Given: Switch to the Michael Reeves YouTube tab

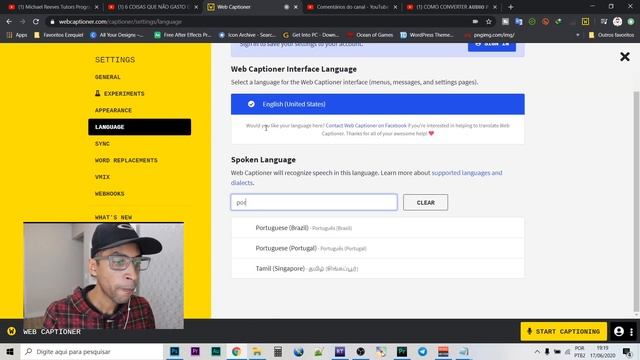Looking at the screenshot, I should coord(53,7).
